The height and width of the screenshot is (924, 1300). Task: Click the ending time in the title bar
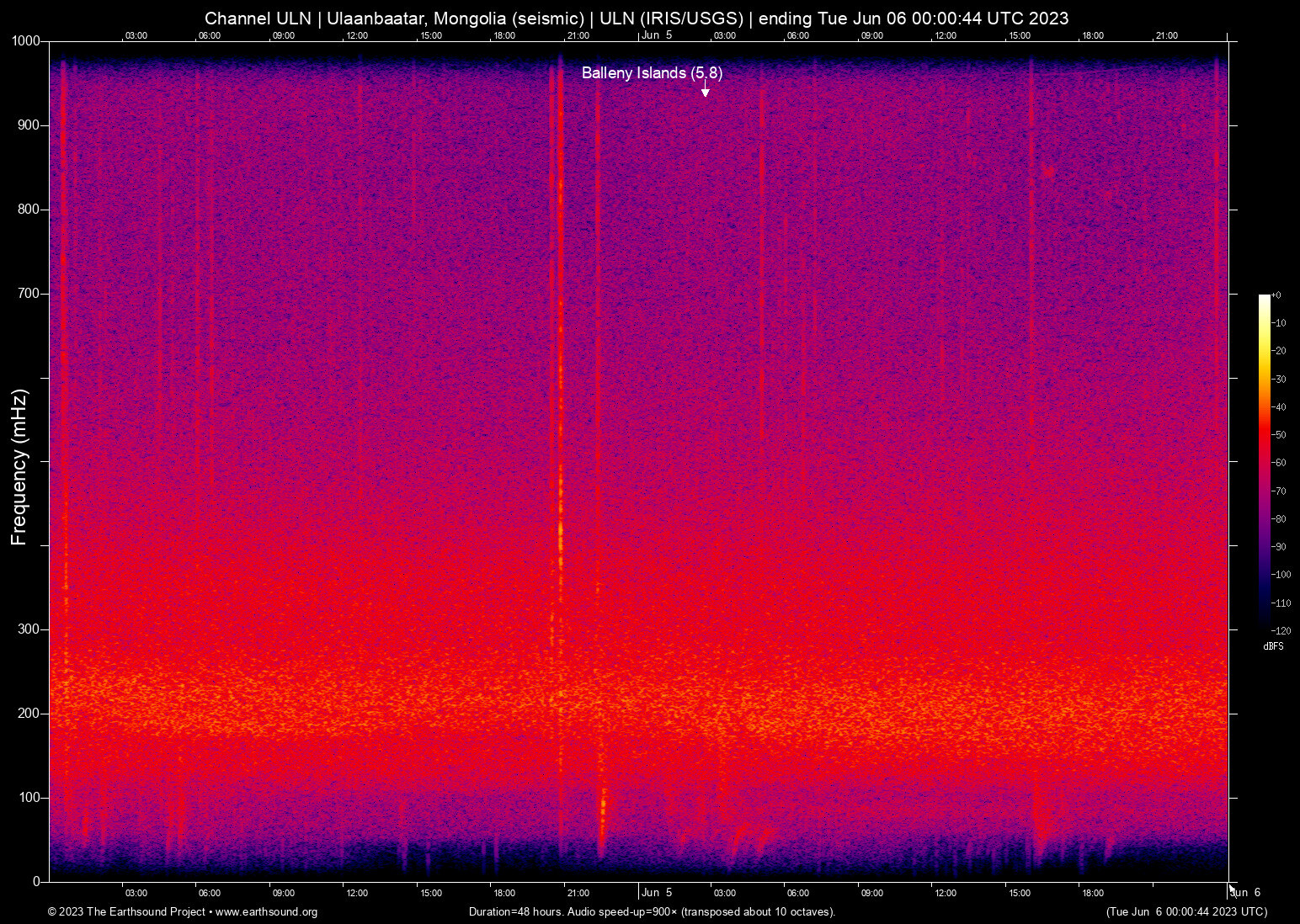coord(943,18)
